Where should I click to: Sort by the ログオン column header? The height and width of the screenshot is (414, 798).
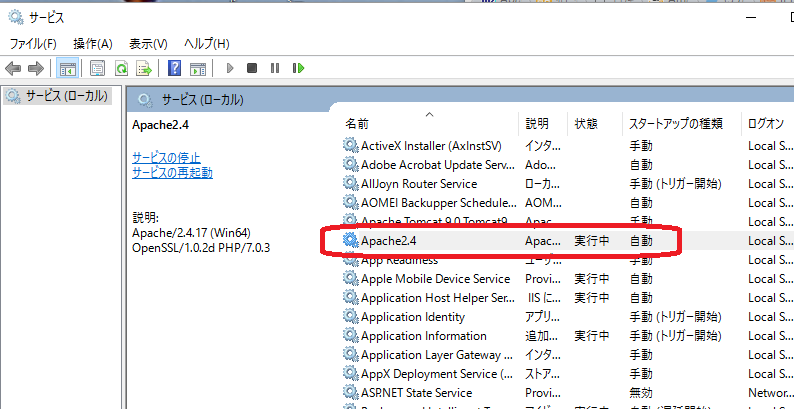765,124
